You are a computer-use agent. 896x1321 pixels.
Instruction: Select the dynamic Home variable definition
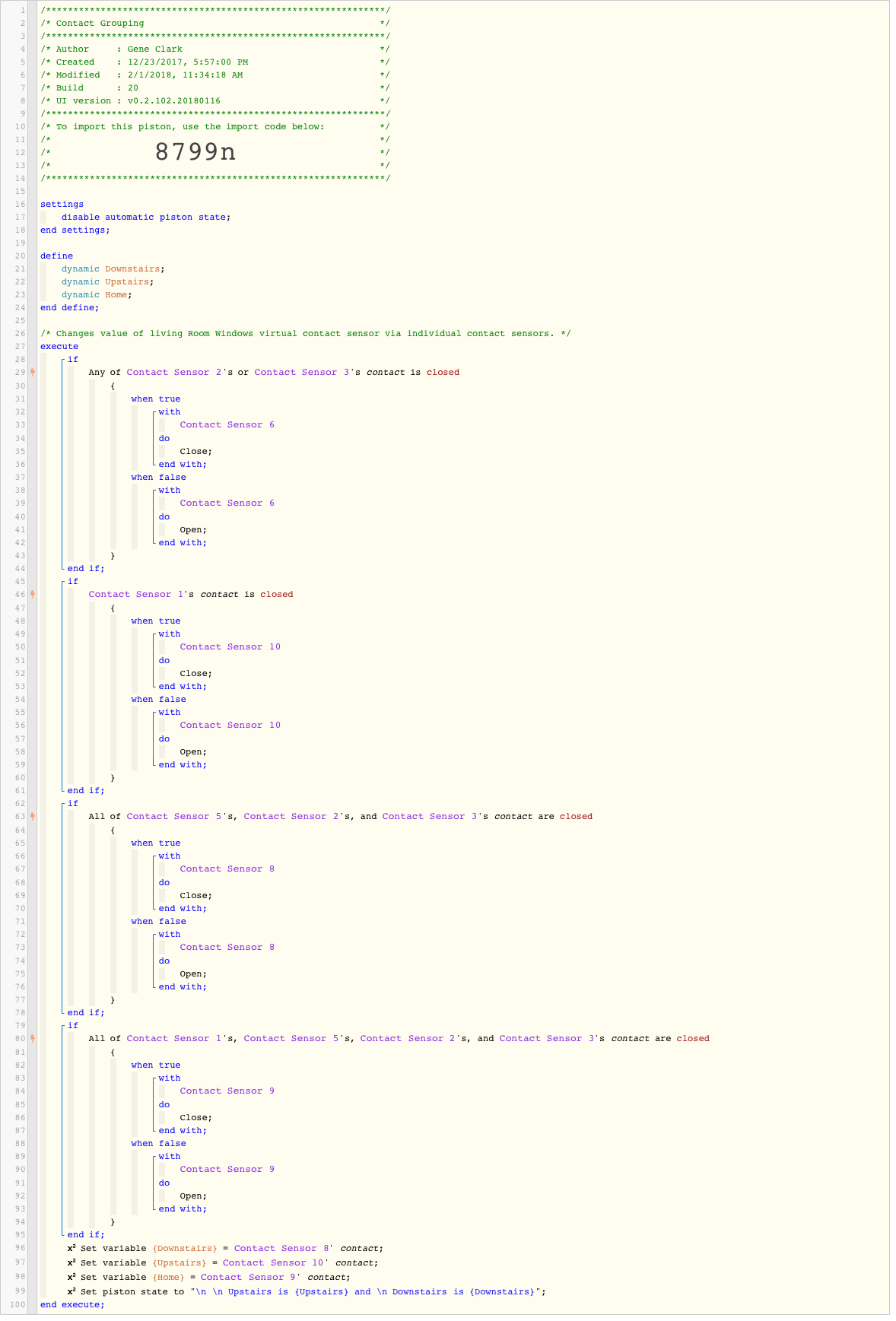pyautogui.click(x=97, y=295)
